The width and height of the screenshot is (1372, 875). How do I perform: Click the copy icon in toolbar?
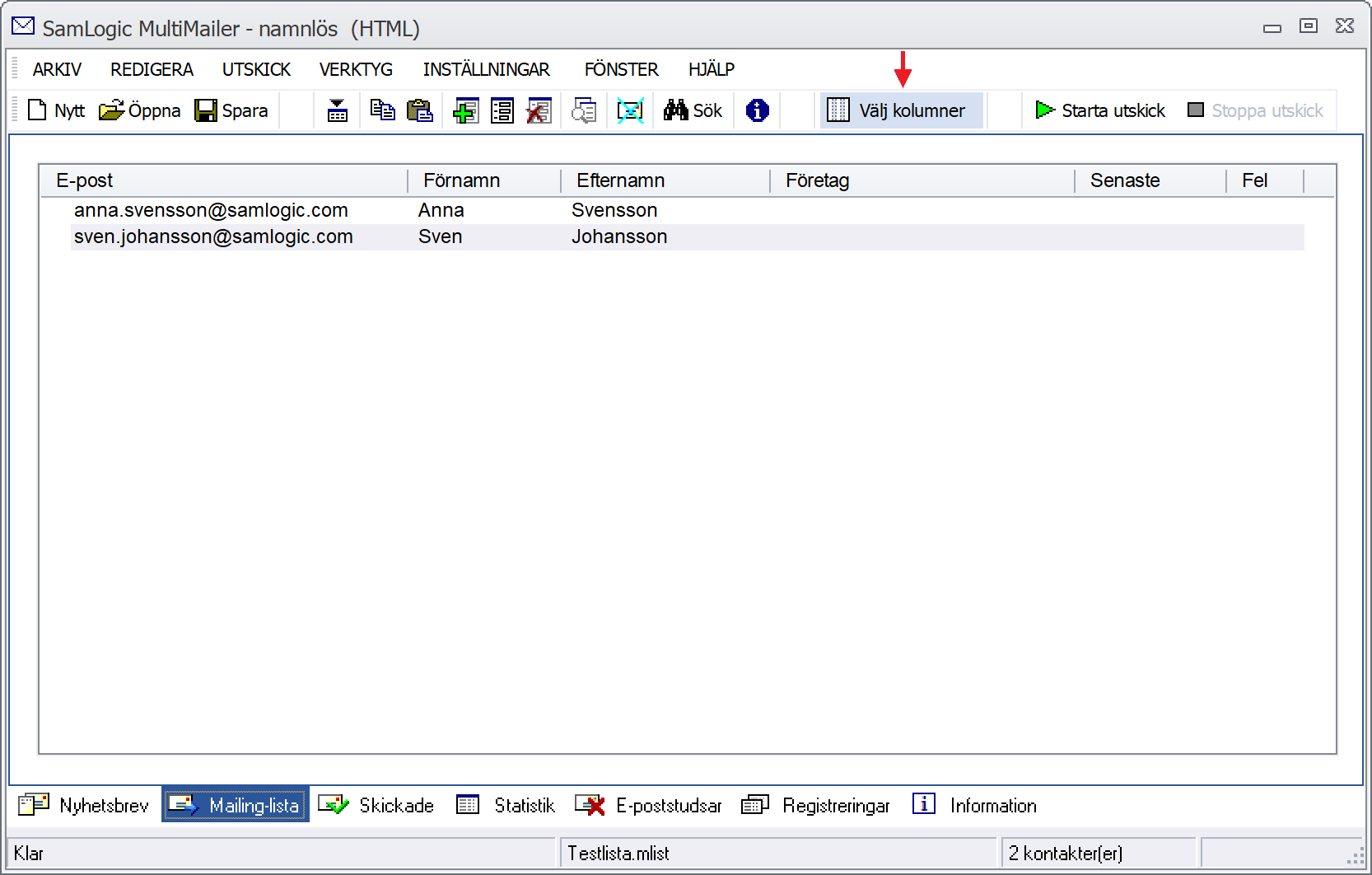click(x=382, y=110)
